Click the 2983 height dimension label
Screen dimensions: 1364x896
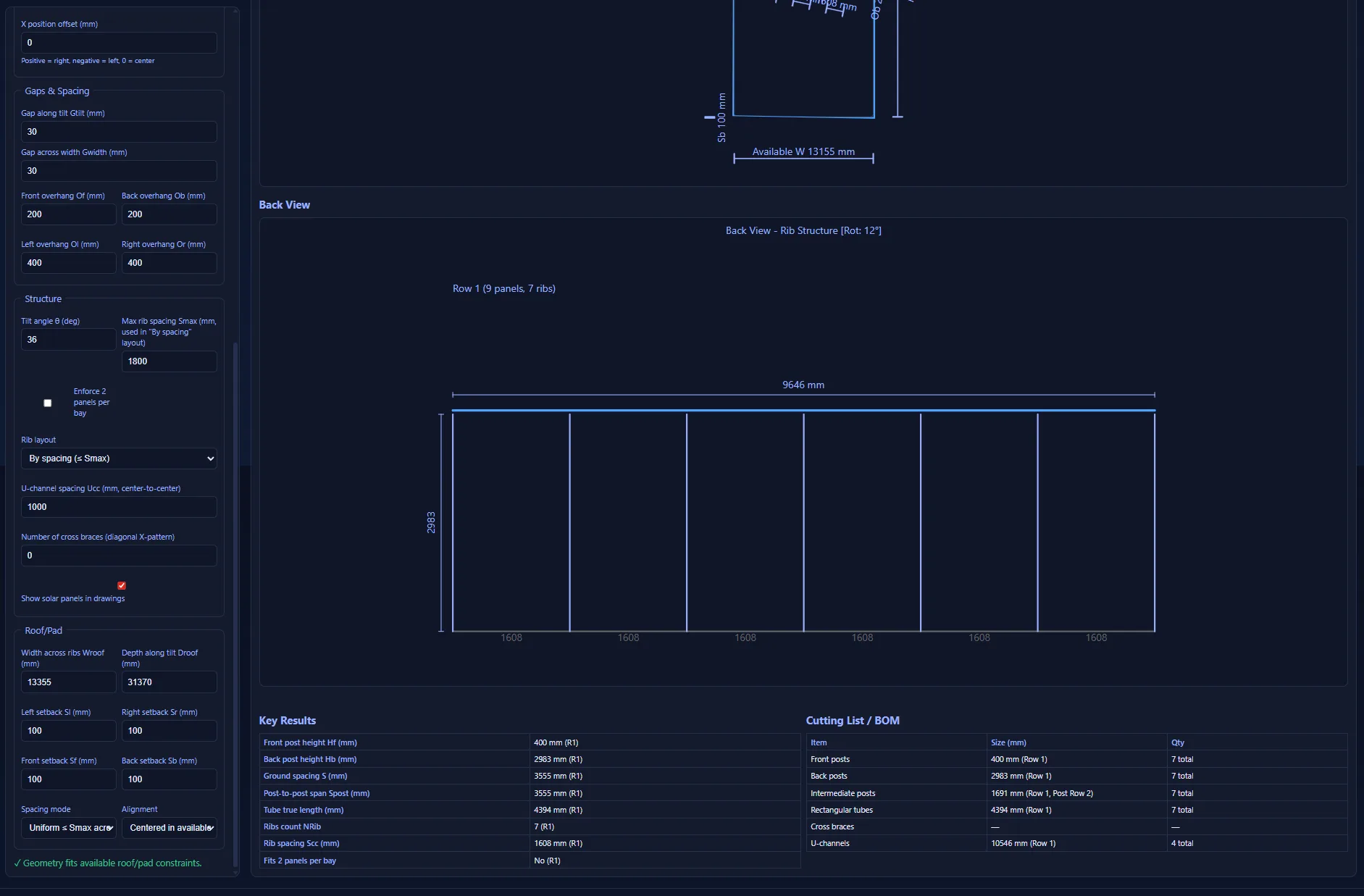pos(431,522)
